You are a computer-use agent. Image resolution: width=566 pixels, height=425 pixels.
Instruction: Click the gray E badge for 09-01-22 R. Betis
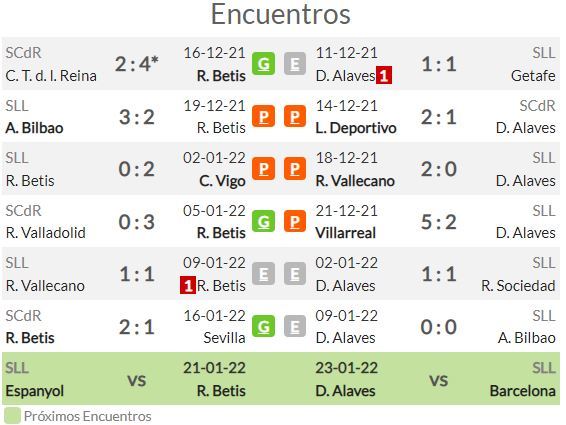tap(263, 274)
